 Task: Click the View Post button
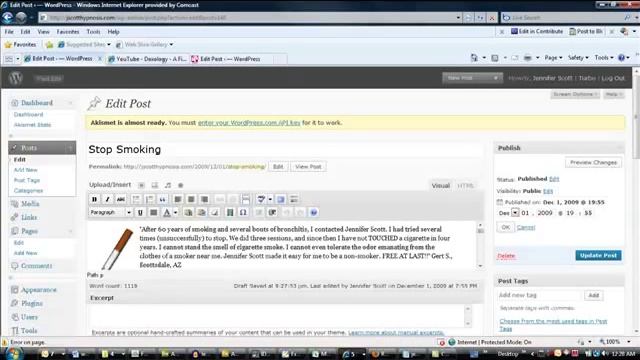pyautogui.click(x=308, y=167)
